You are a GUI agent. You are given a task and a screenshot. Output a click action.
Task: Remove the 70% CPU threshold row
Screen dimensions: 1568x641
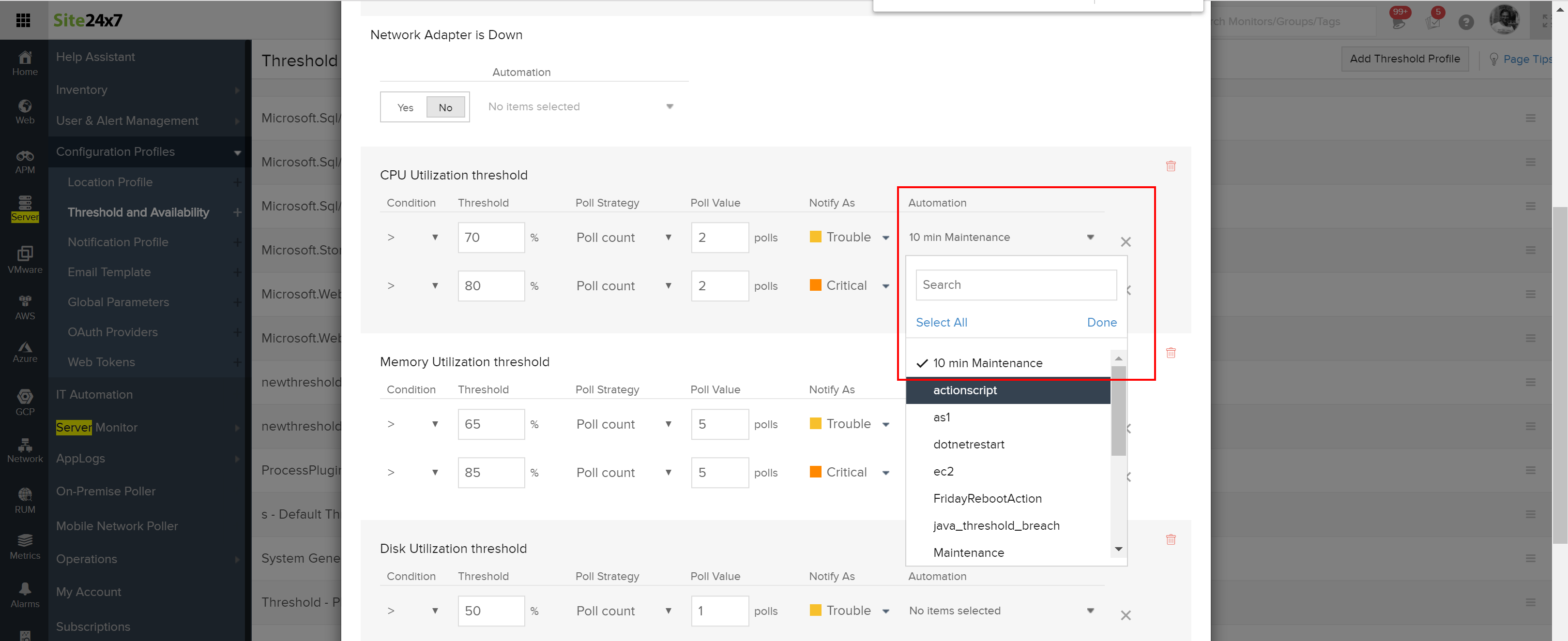(1125, 242)
